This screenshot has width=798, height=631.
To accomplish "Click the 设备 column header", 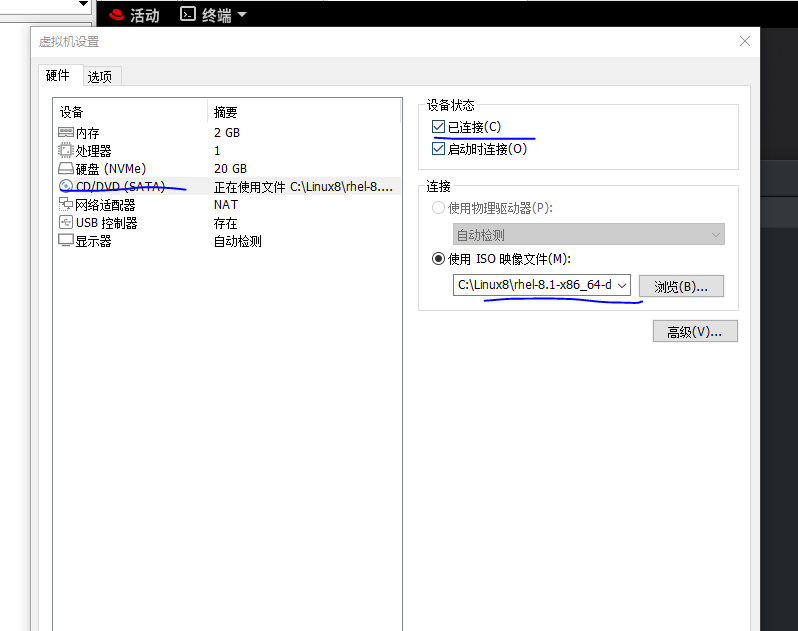I will click(x=130, y=112).
